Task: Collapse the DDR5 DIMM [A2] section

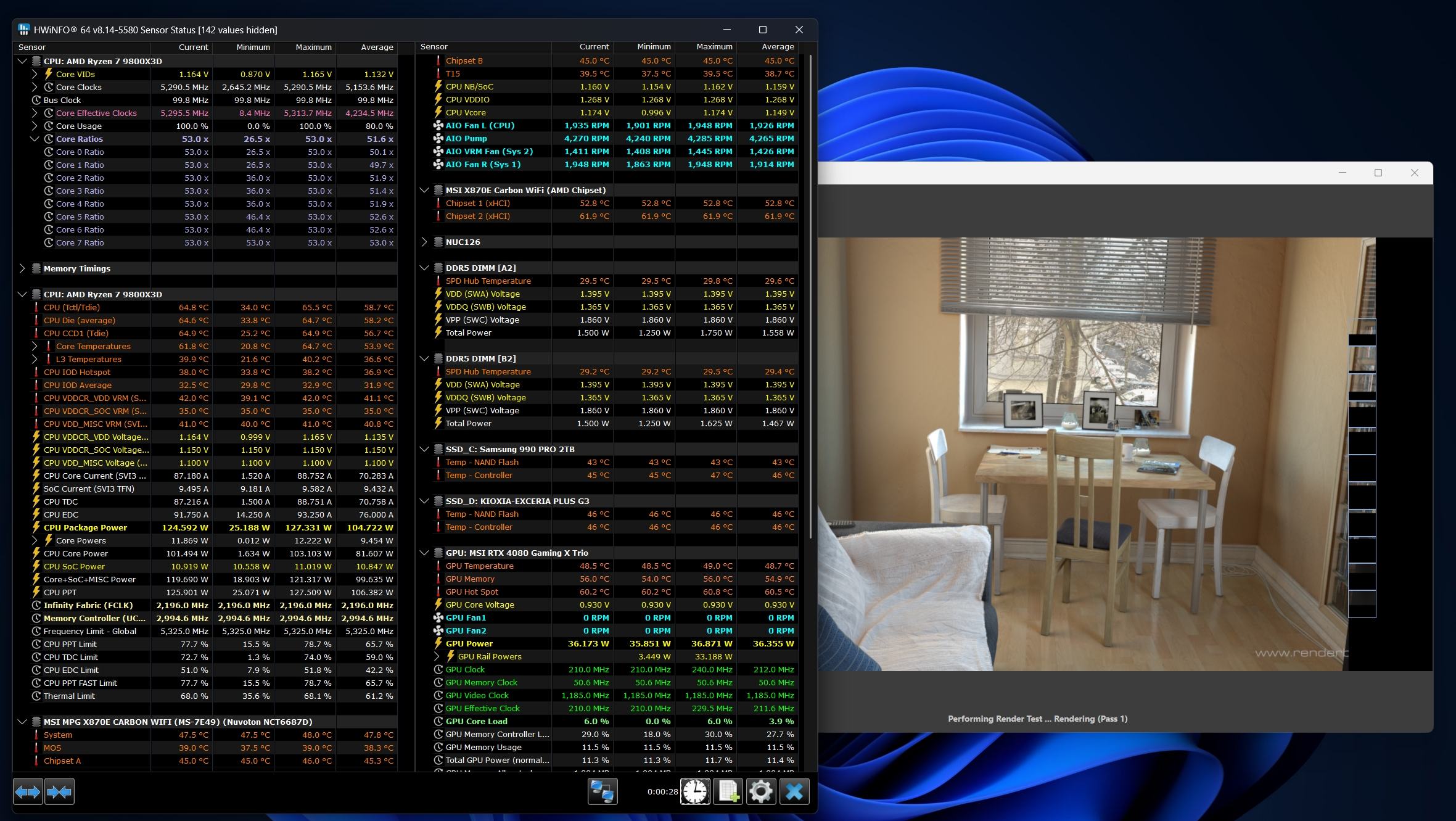Action: click(x=424, y=268)
